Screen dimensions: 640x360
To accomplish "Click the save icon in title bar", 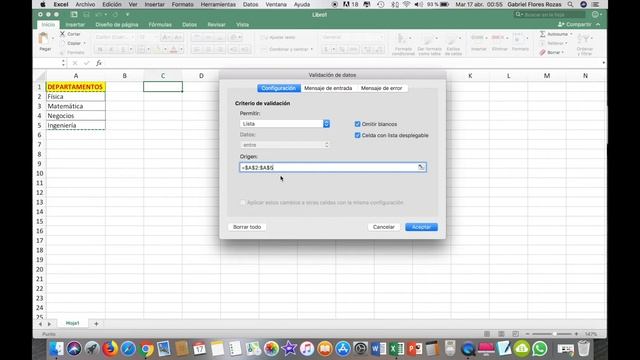I will tap(86, 15).
